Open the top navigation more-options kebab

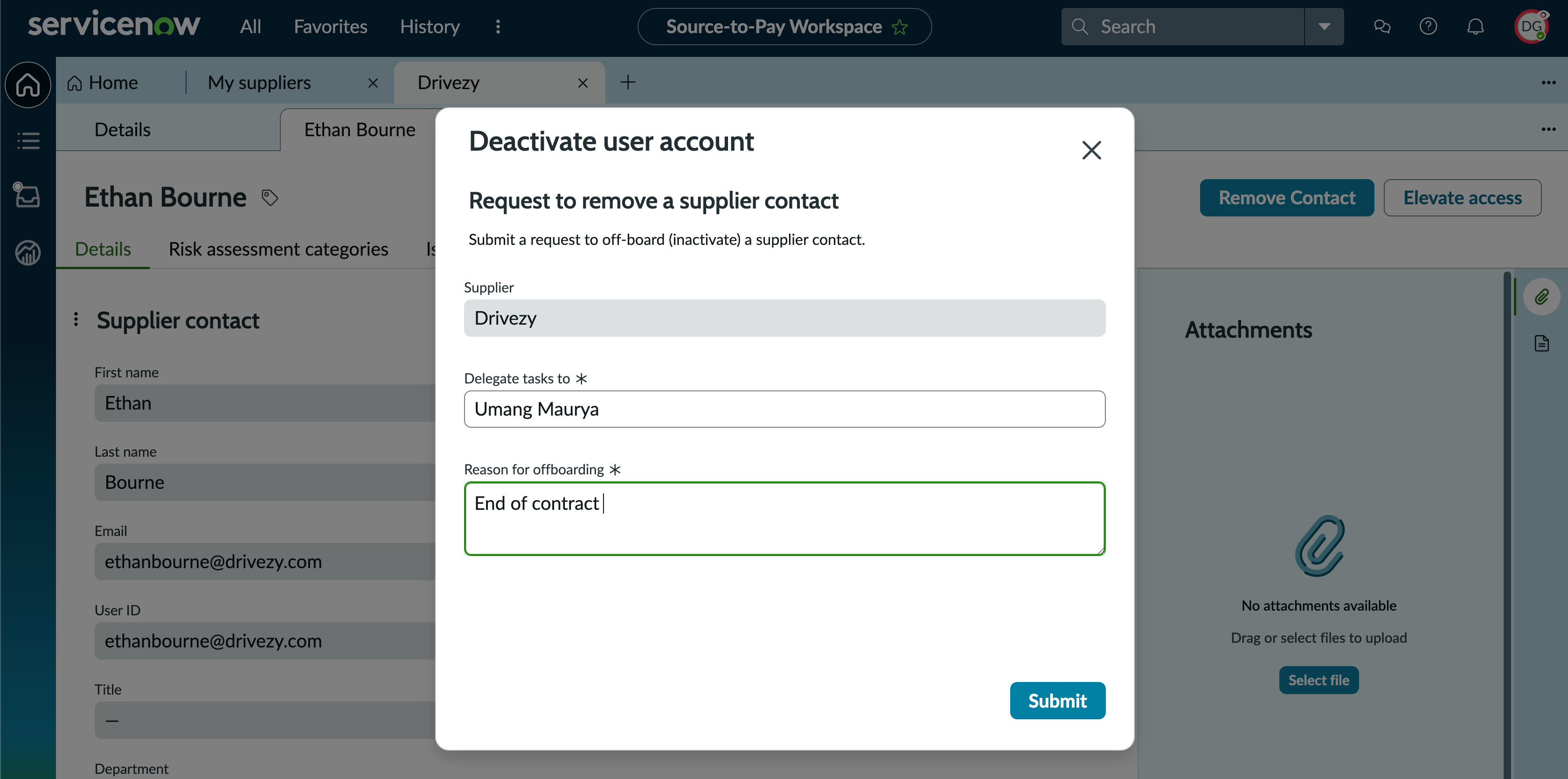pos(498,26)
